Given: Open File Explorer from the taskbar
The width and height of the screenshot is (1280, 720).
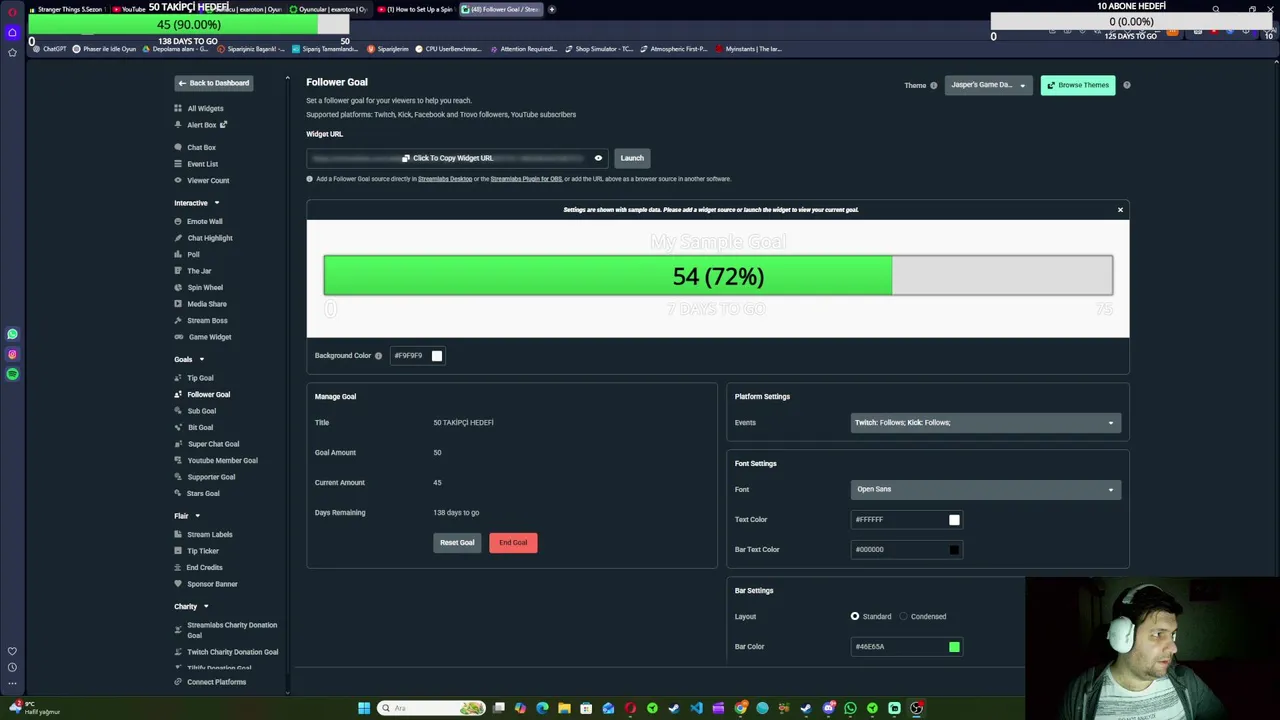Looking at the screenshot, I should [x=564, y=708].
